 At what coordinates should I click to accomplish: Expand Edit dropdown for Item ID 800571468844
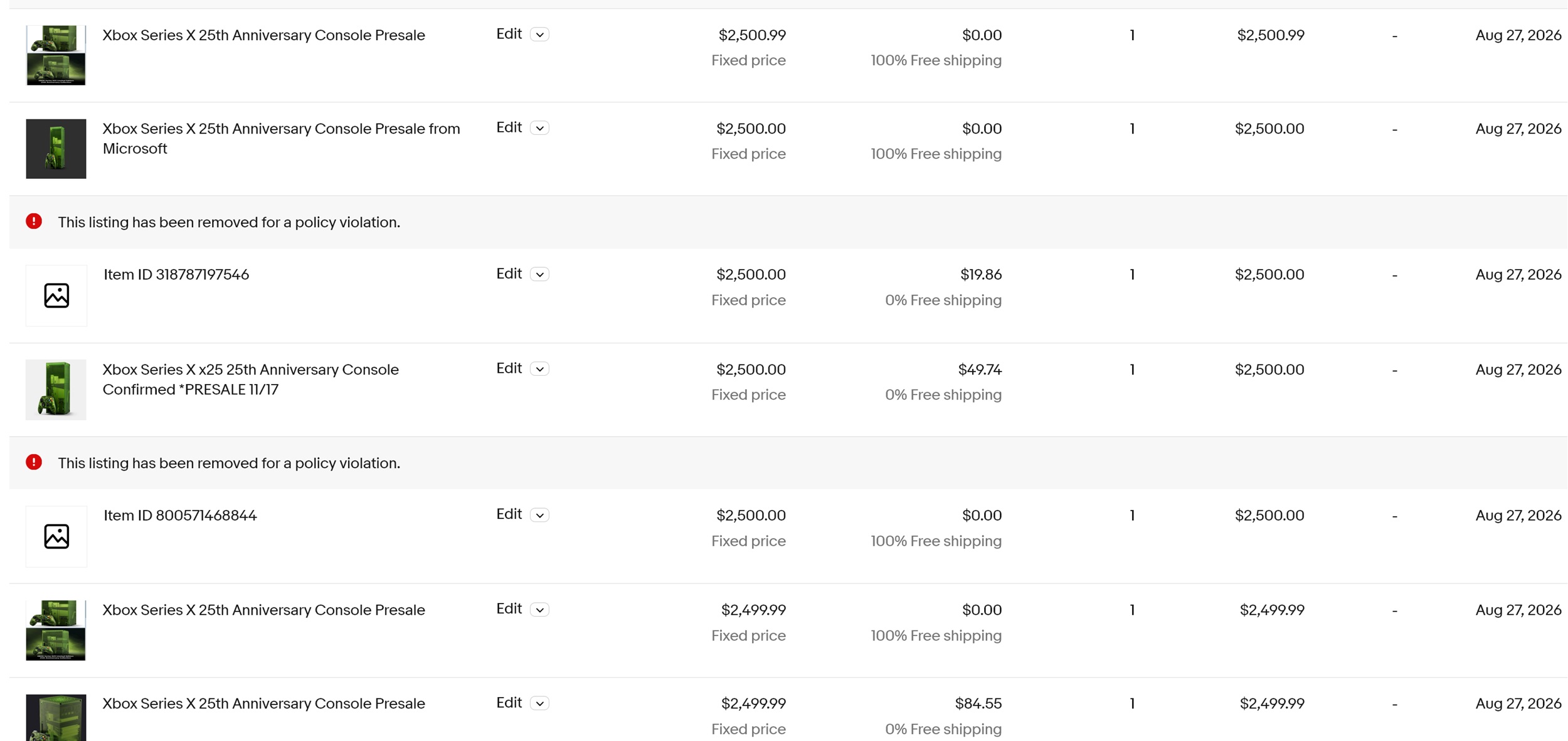click(539, 515)
